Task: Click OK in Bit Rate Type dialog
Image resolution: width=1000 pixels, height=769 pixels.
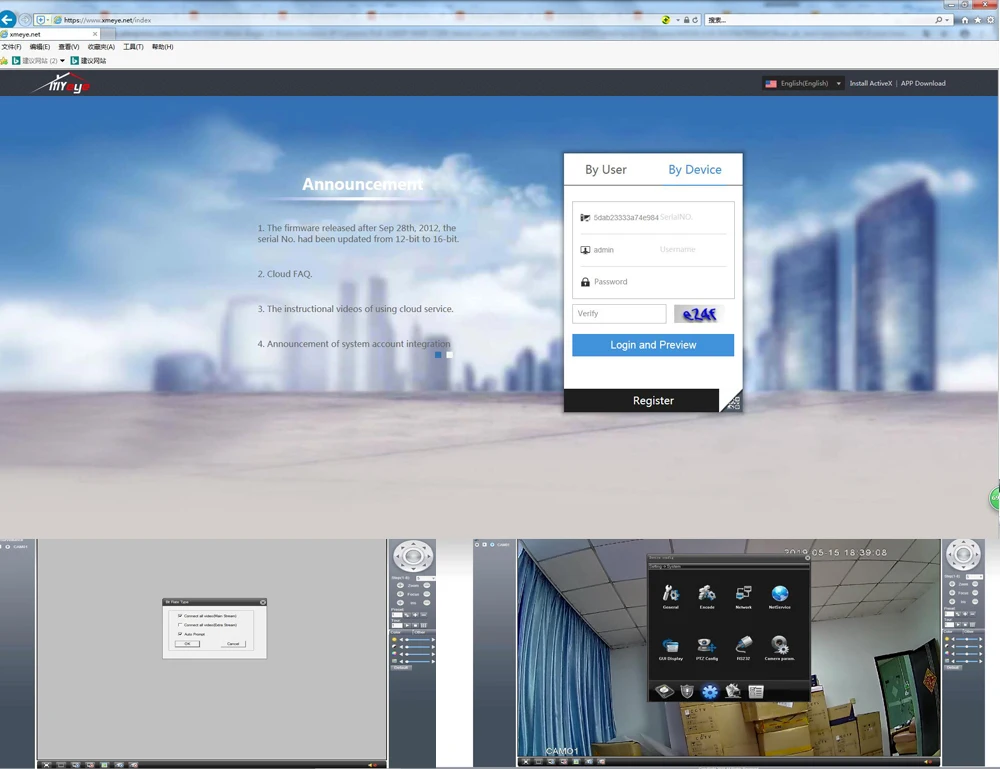Action: pos(188,644)
